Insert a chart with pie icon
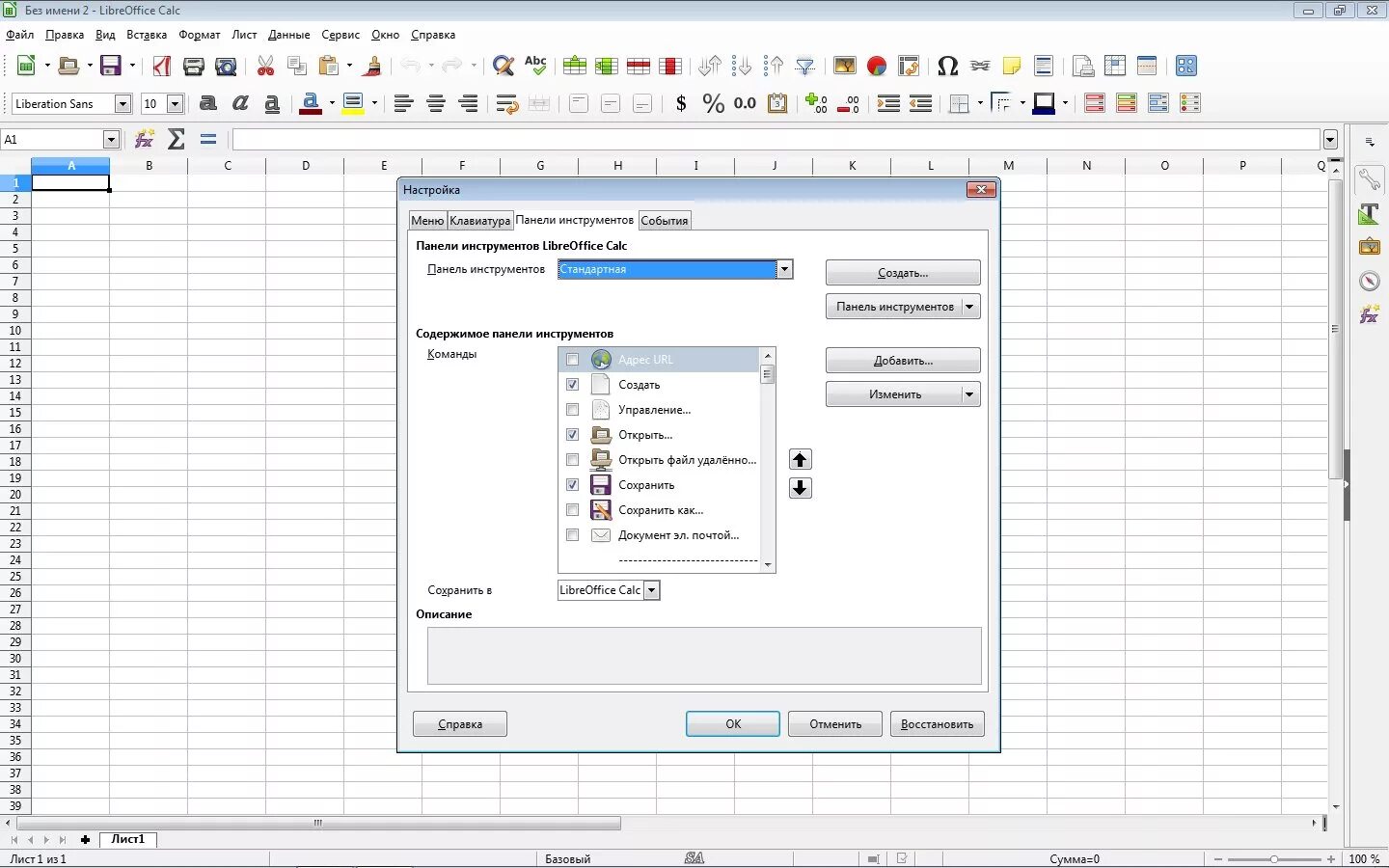The width and height of the screenshot is (1389, 868). [877, 66]
